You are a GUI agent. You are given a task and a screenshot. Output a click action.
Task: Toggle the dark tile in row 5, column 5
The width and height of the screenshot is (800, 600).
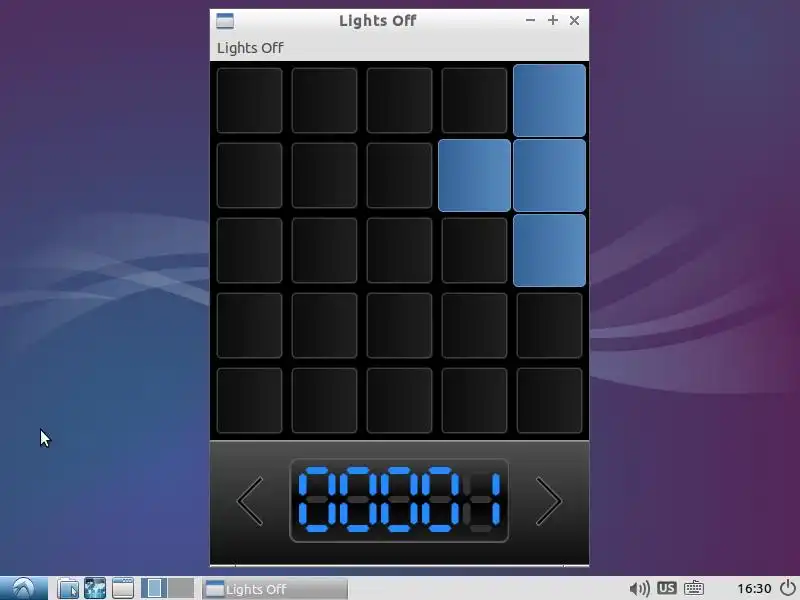pyautogui.click(x=549, y=401)
